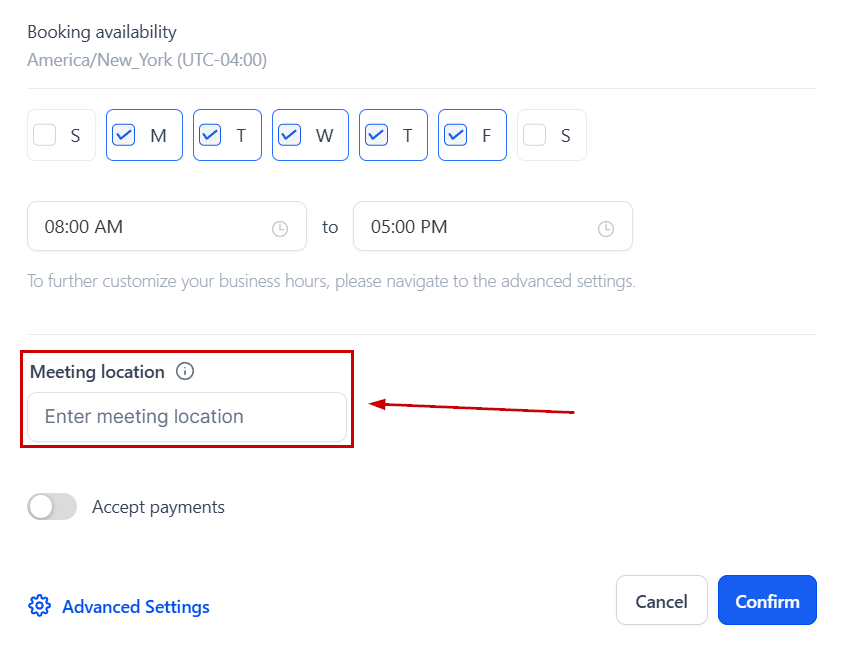Click the gear icon next to Advanced Settings
This screenshot has height=647, width=841.
pyautogui.click(x=39, y=606)
